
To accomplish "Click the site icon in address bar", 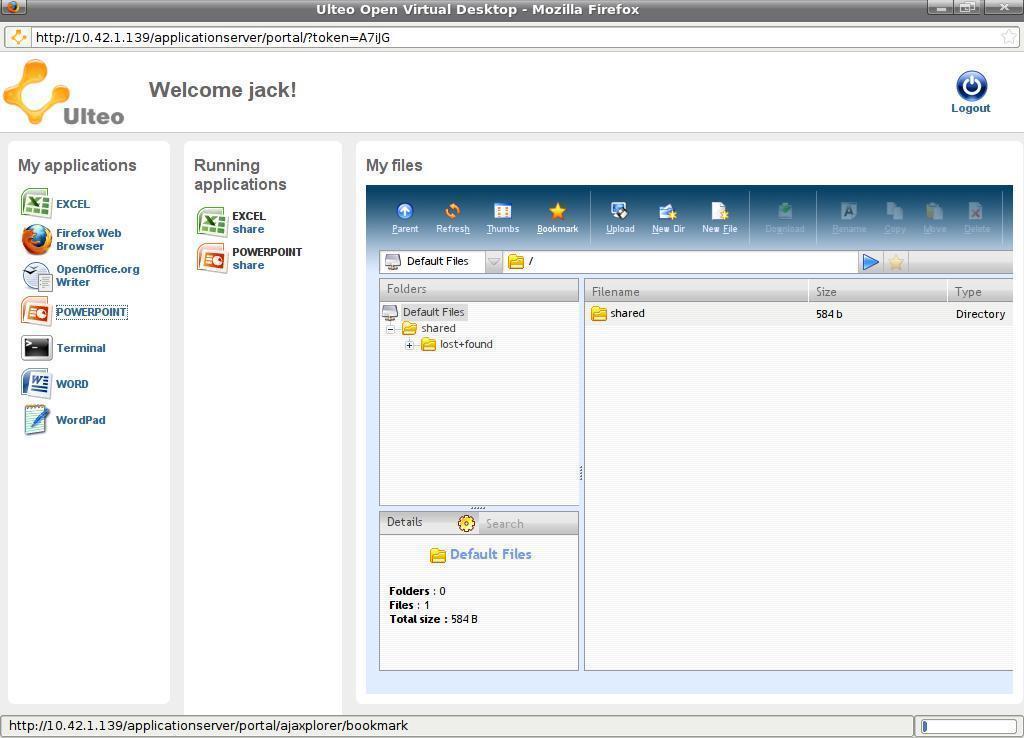I will click(x=18, y=37).
